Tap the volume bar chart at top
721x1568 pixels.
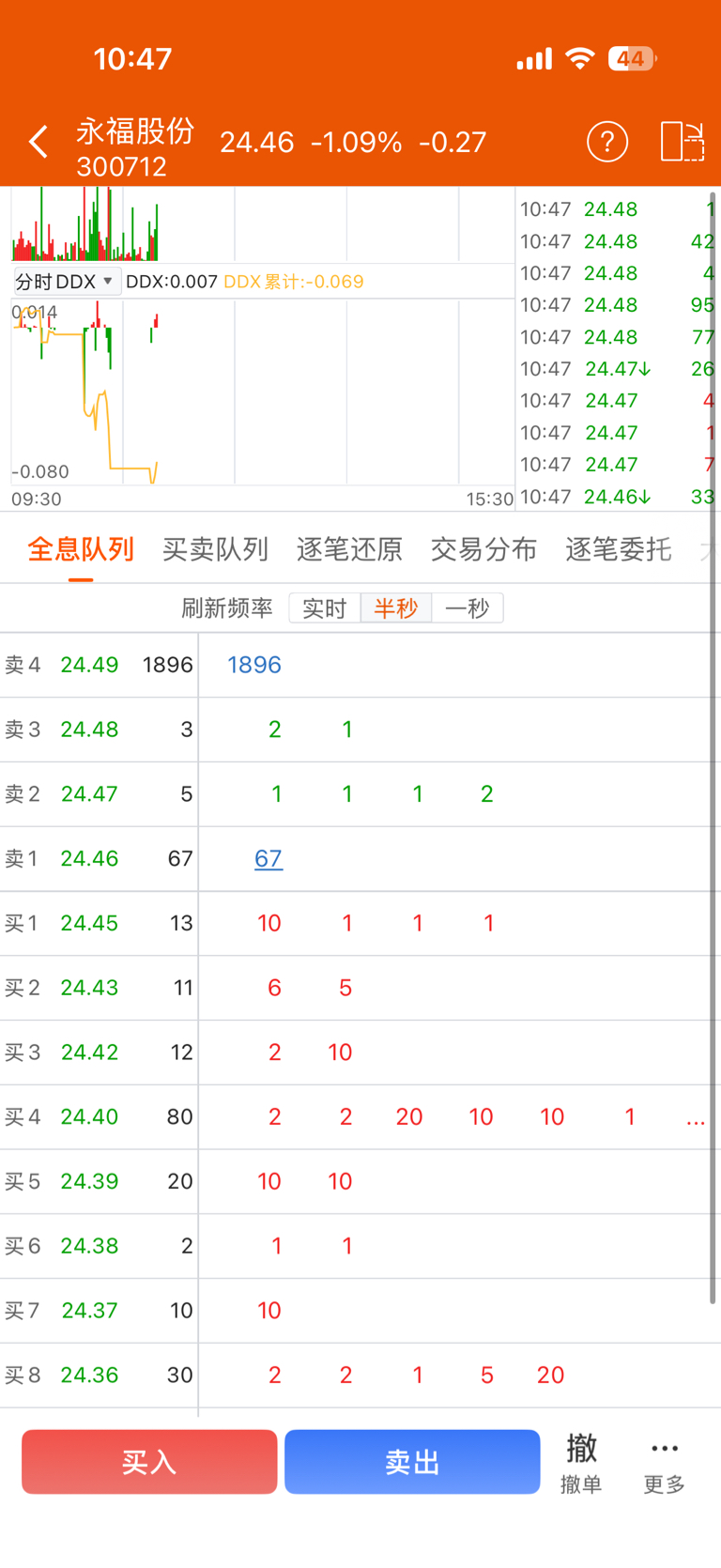pos(263,224)
